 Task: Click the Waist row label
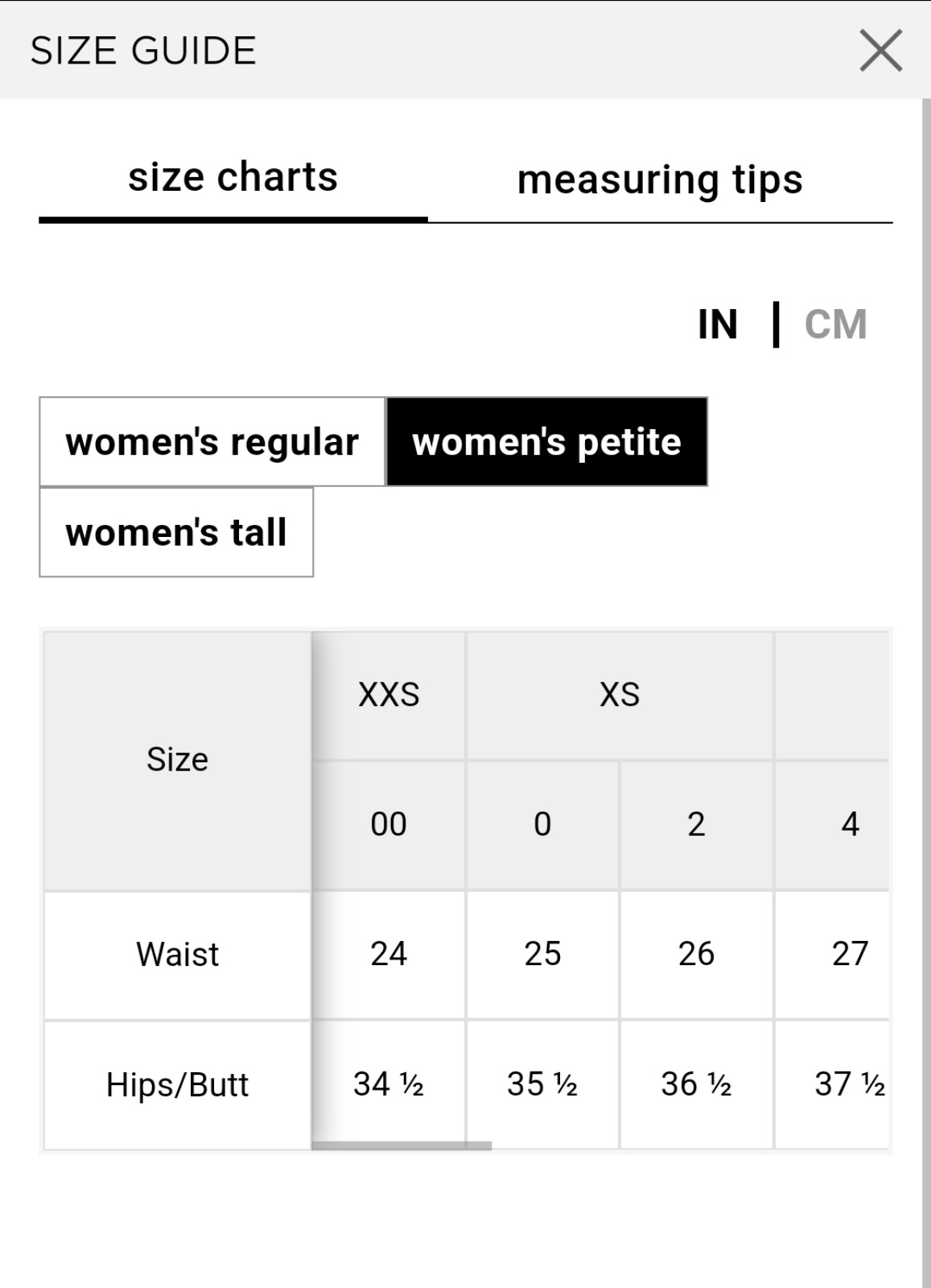point(177,956)
